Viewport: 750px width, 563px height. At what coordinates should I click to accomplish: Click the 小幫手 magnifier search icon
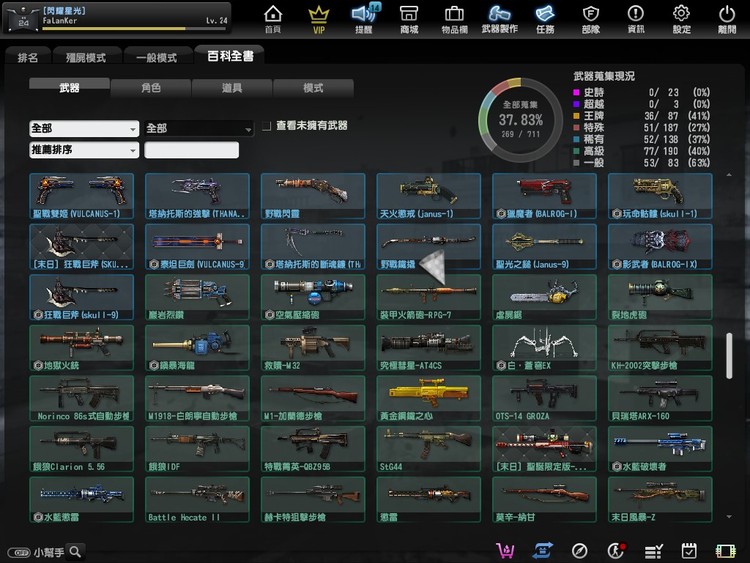(x=75, y=552)
